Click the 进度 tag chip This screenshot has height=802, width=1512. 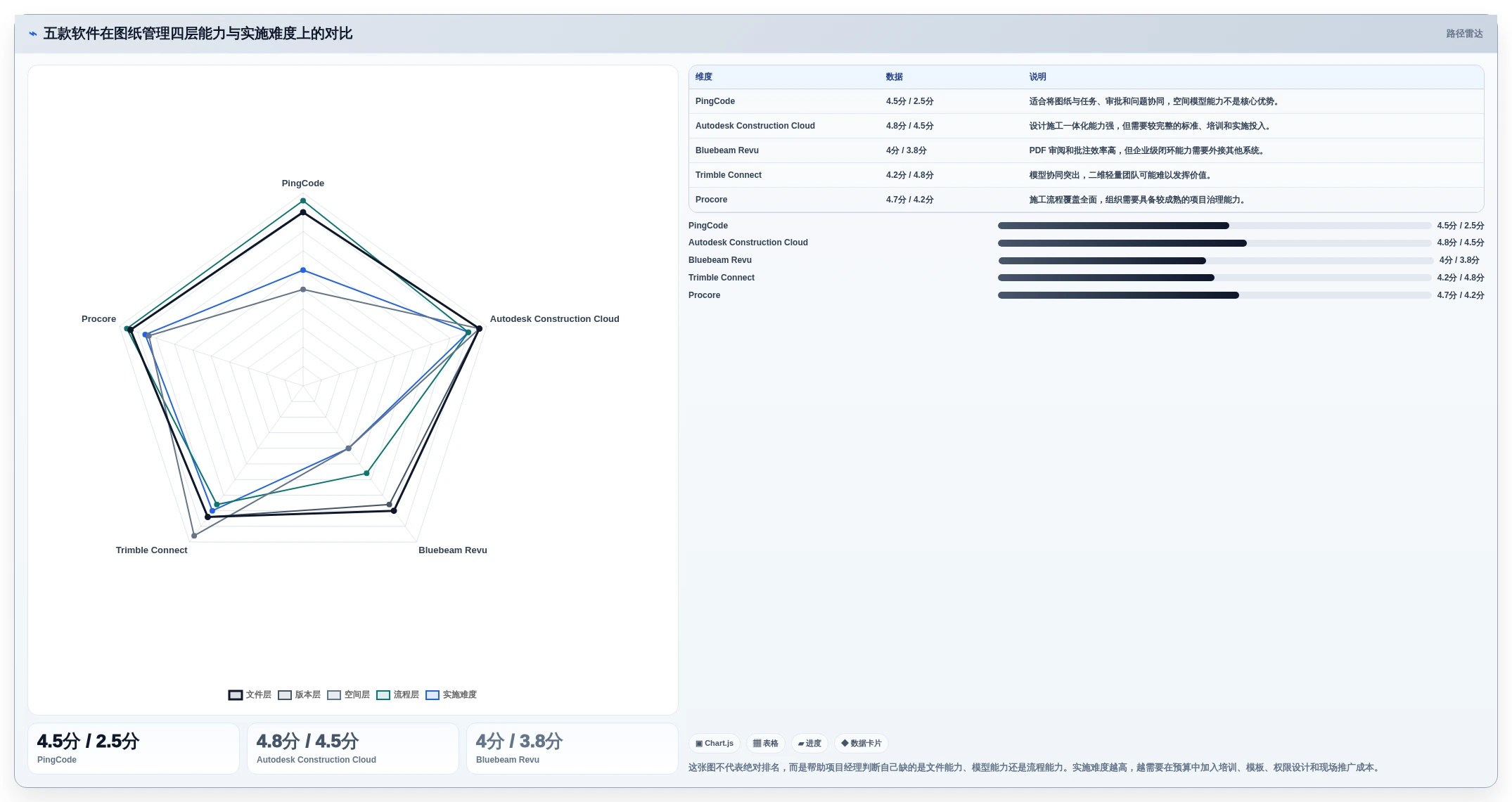809,743
